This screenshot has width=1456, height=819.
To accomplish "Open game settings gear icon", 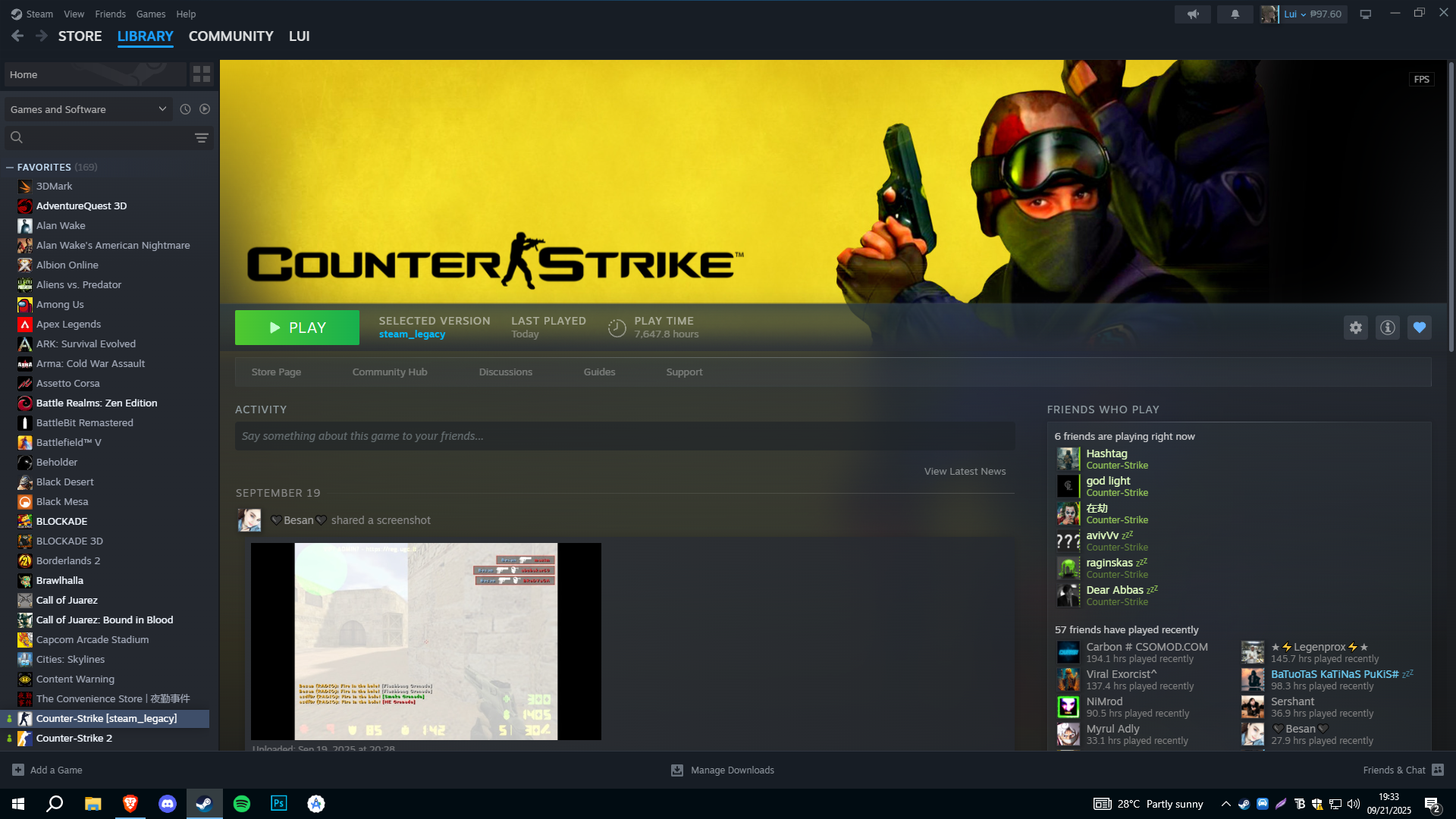I will pos(1355,328).
